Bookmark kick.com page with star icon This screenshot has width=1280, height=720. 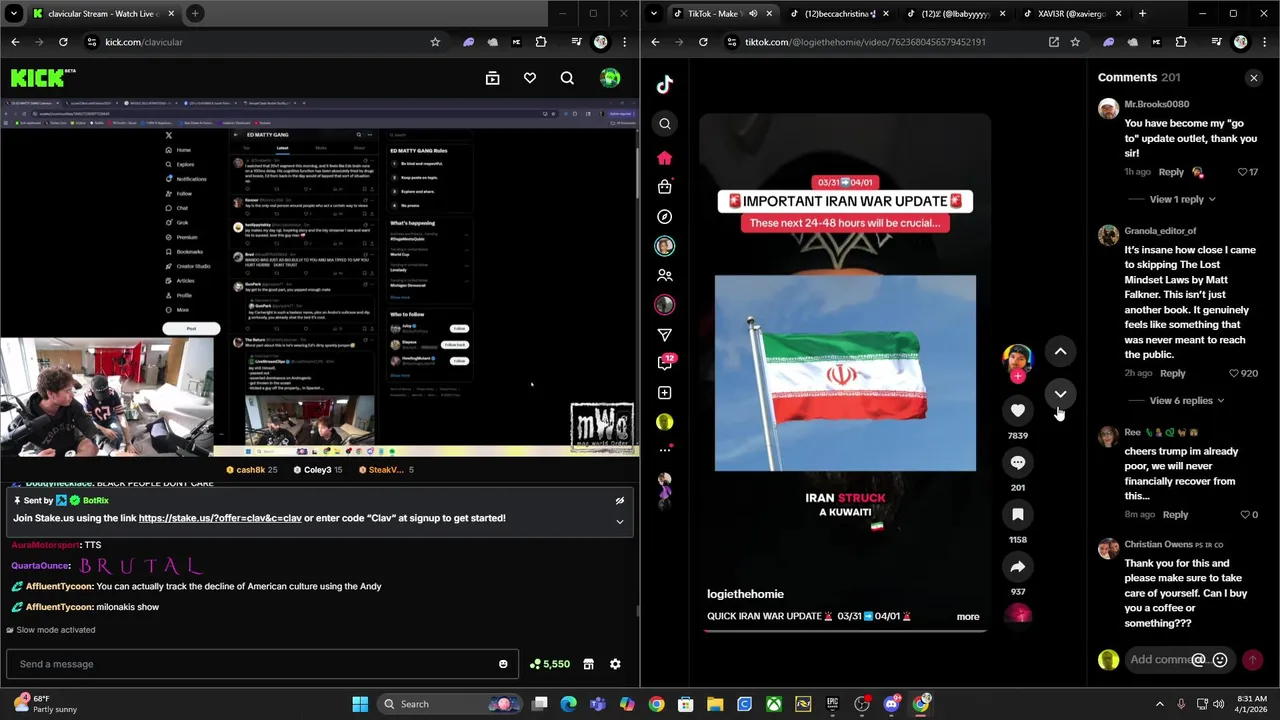tap(435, 42)
